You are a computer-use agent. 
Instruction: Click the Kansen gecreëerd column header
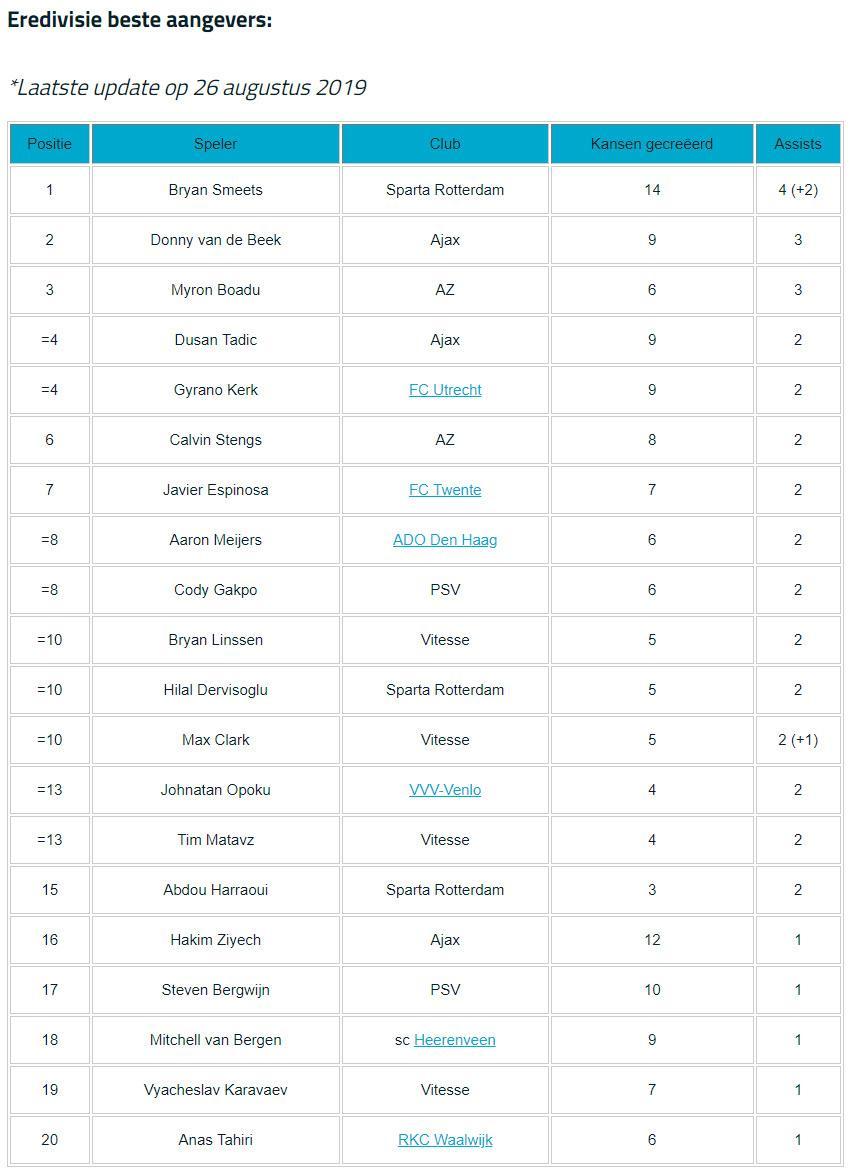tap(652, 144)
